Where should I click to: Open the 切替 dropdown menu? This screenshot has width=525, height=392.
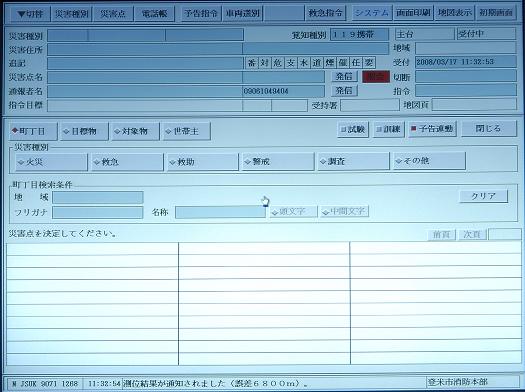pos(29,14)
